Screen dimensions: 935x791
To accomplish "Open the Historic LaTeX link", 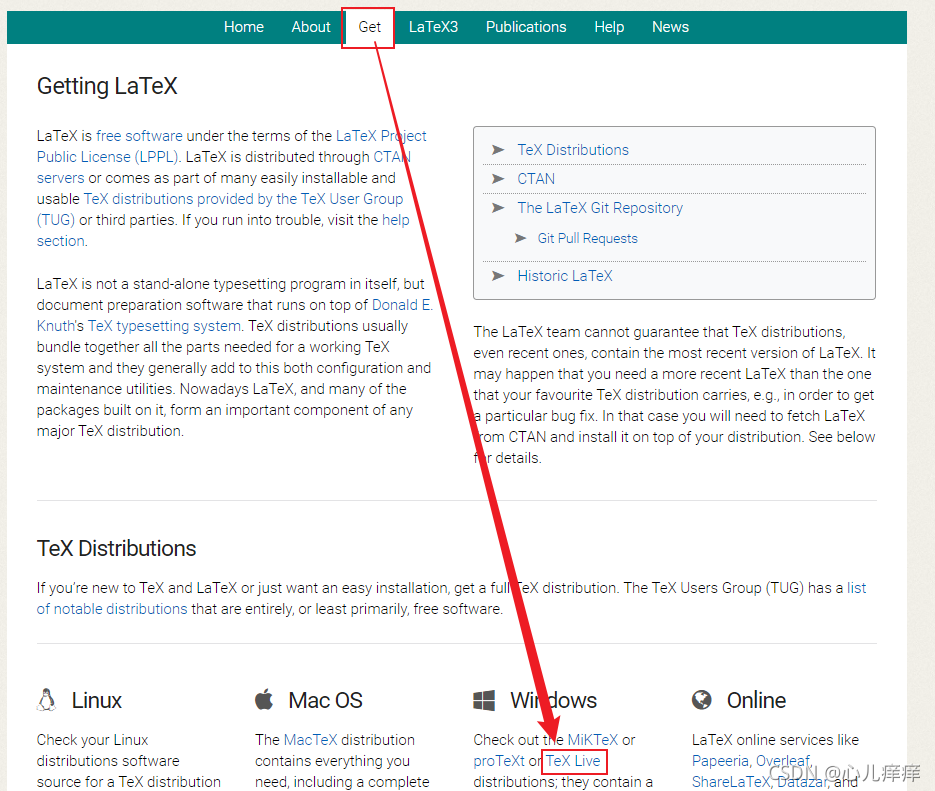I will pos(565,276).
